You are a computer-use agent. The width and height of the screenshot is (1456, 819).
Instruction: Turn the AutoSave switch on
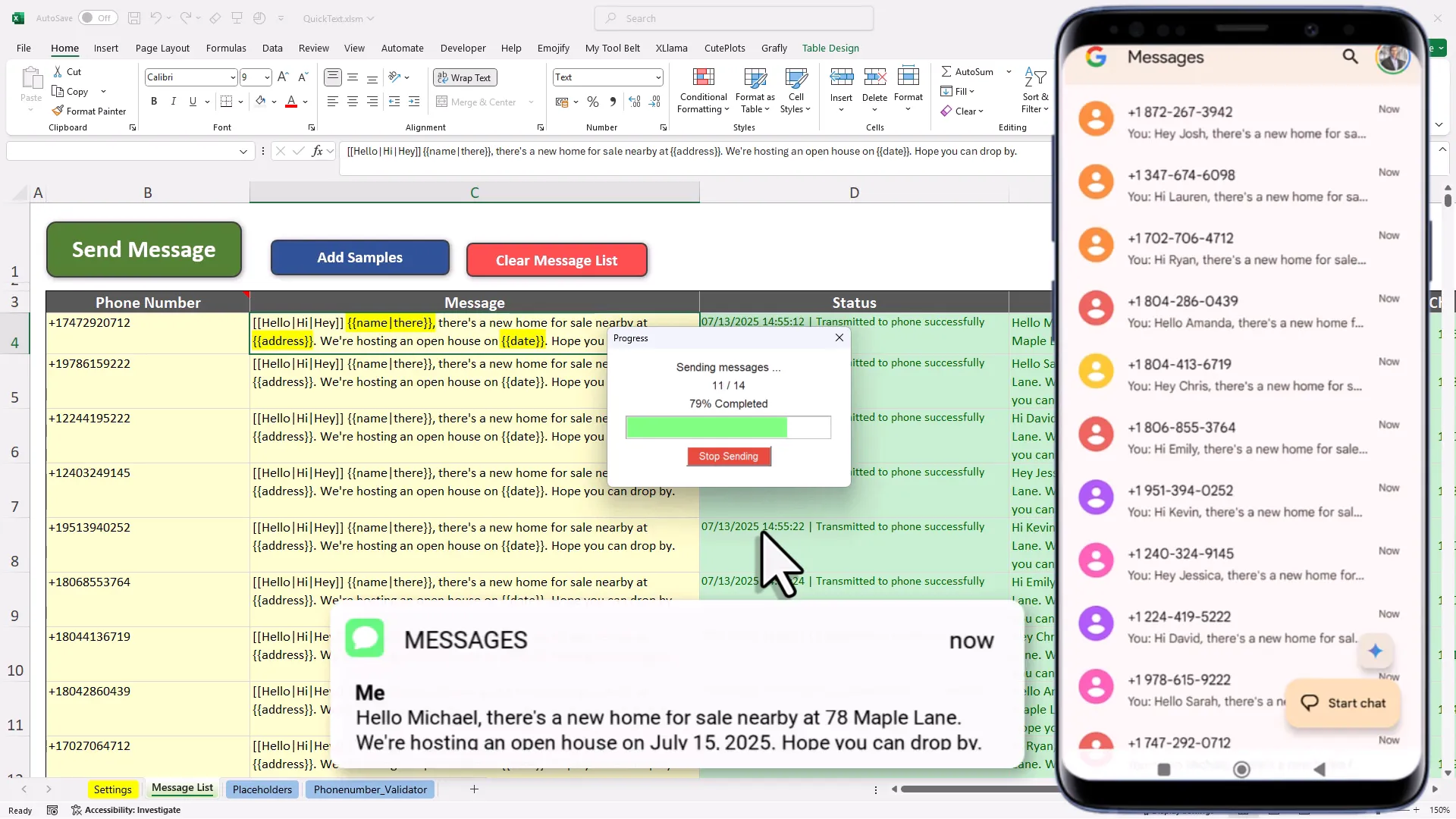pos(97,17)
